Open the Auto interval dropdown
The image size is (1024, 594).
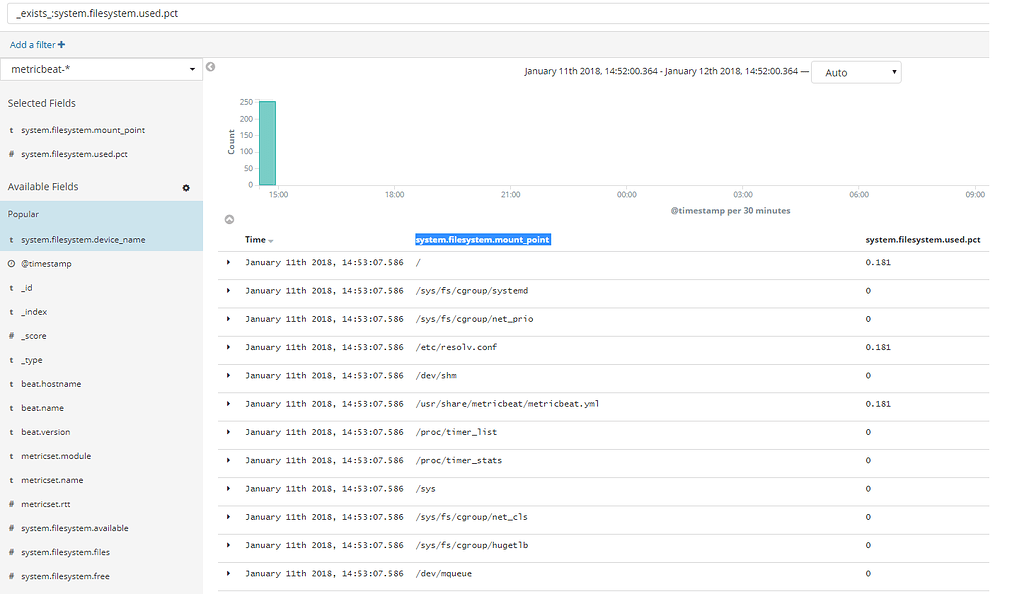coord(856,72)
